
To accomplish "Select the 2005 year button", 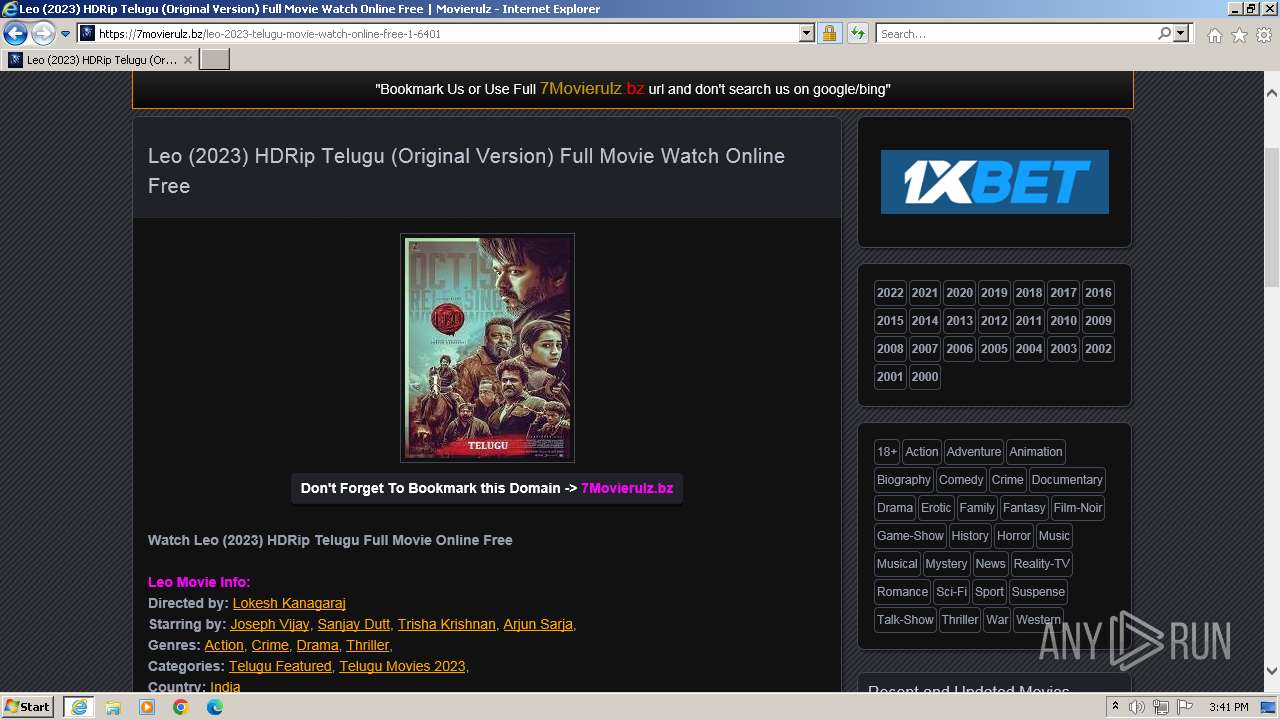I will tap(994, 349).
